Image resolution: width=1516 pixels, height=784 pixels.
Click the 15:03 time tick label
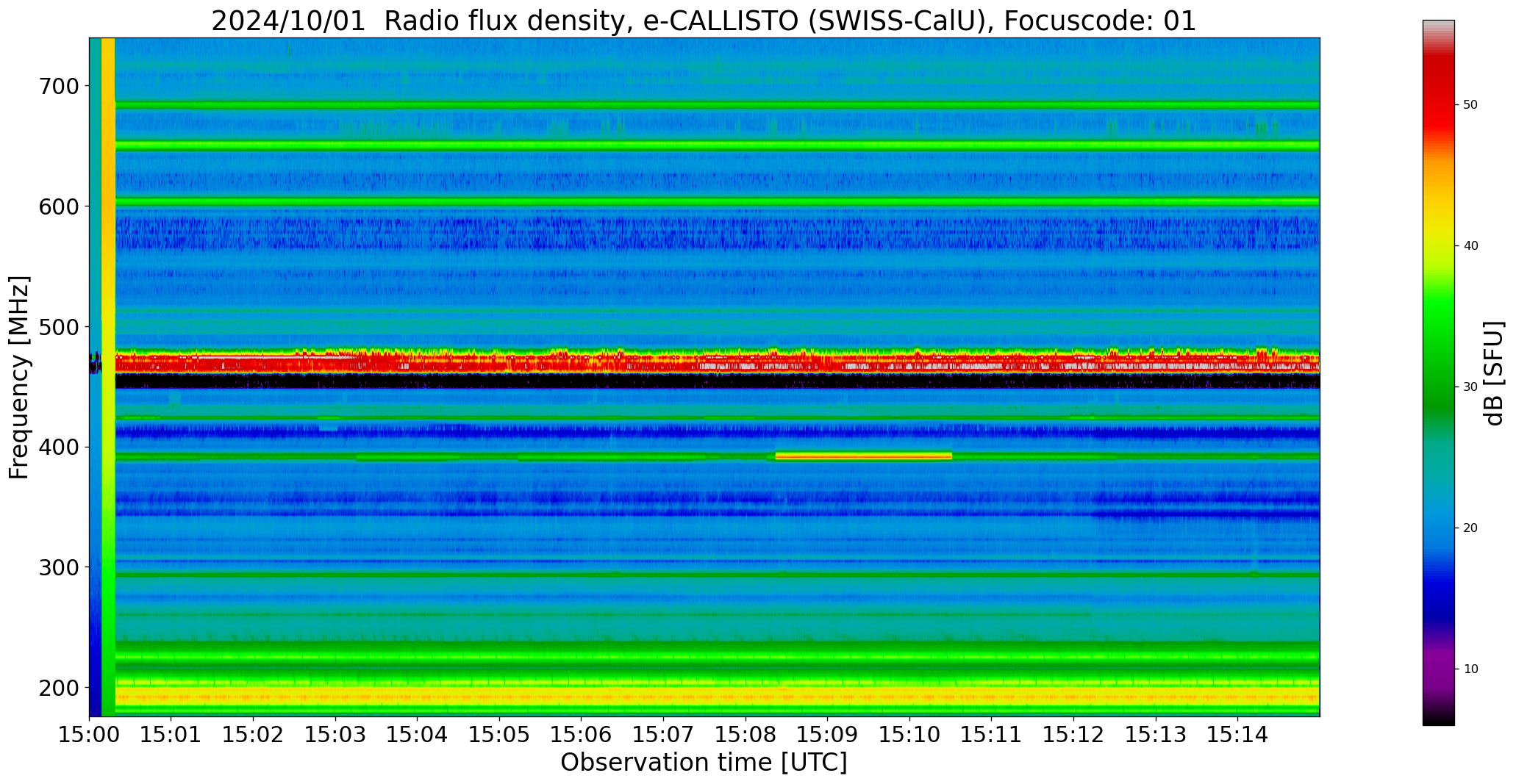[336, 735]
